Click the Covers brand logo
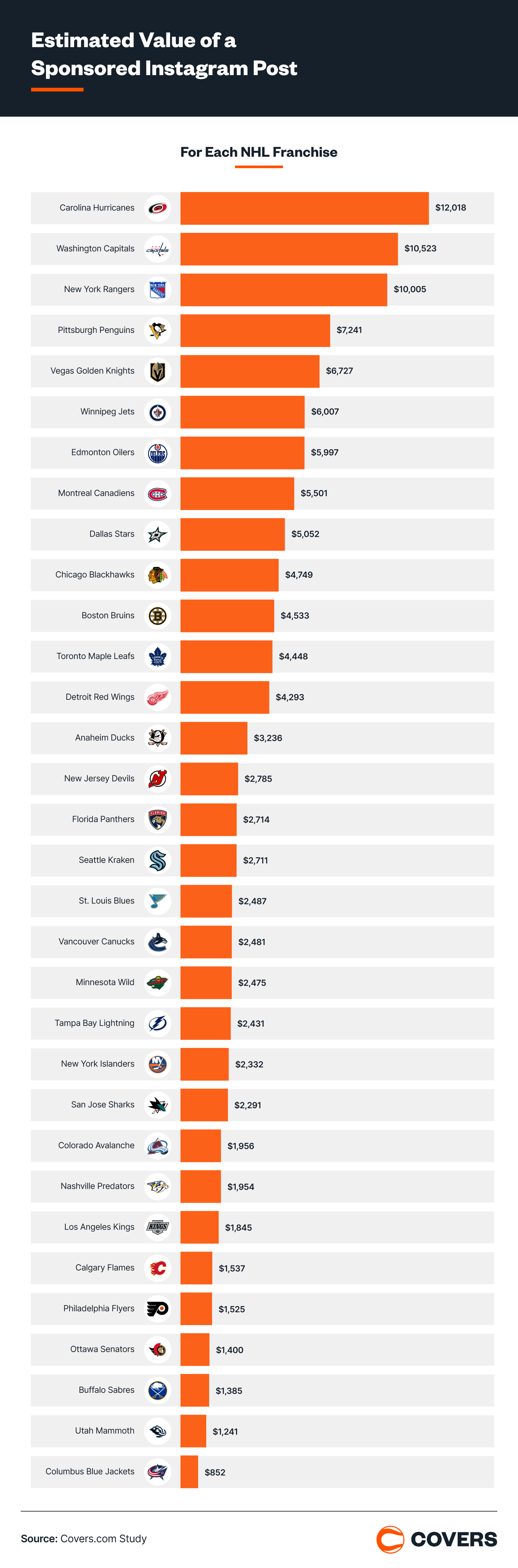 (436, 1539)
